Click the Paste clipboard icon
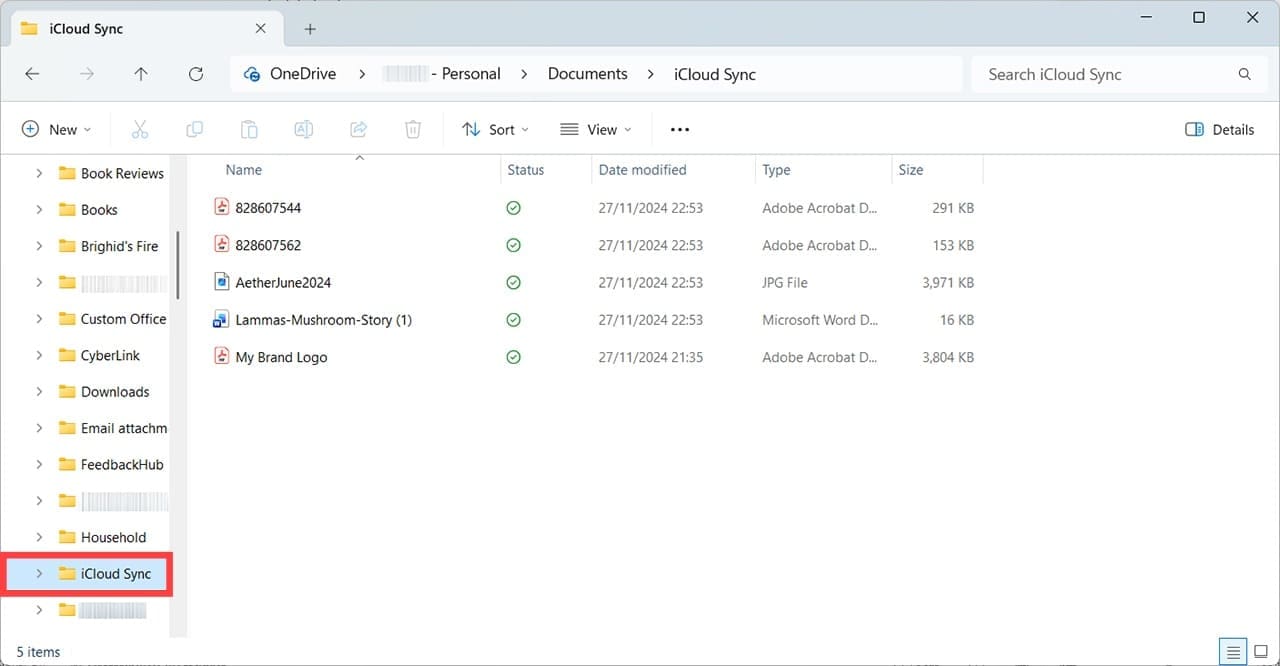 pyautogui.click(x=249, y=129)
